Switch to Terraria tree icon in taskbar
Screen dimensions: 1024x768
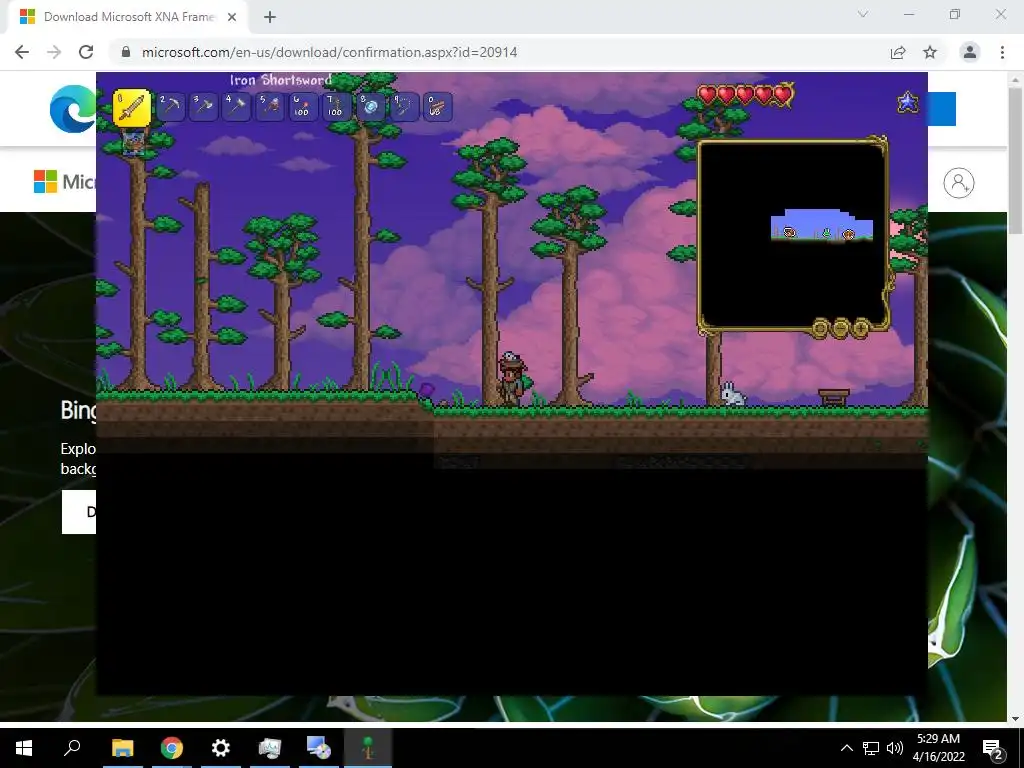(x=368, y=748)
